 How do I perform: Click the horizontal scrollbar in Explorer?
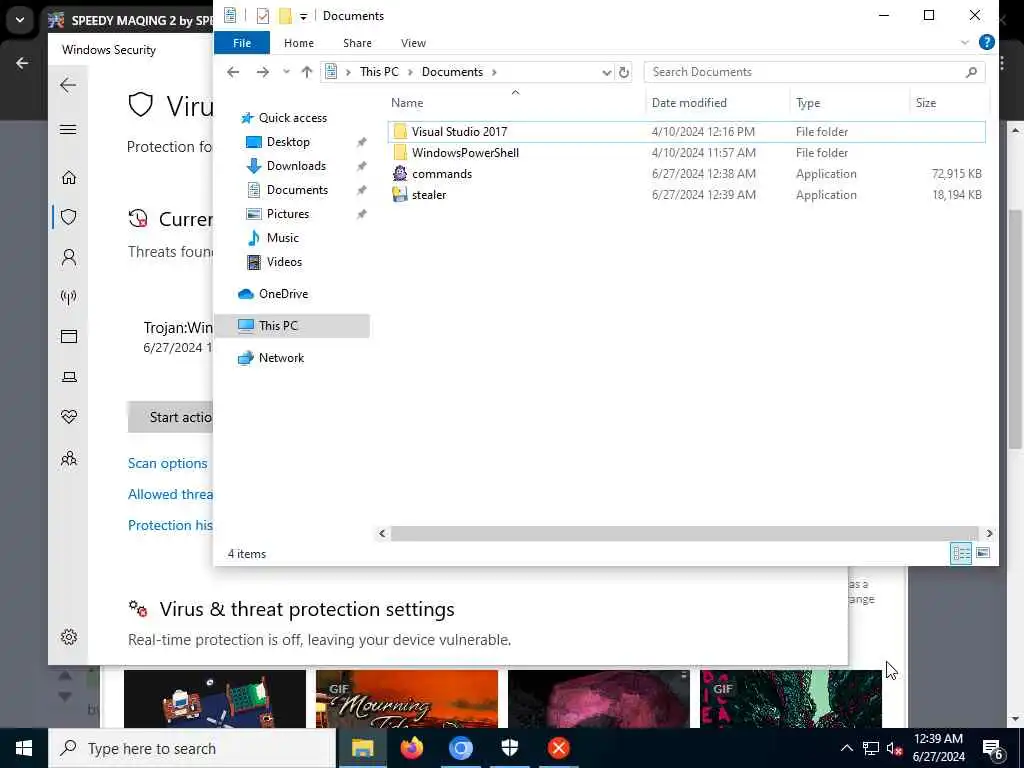click(x=684, y=534)
